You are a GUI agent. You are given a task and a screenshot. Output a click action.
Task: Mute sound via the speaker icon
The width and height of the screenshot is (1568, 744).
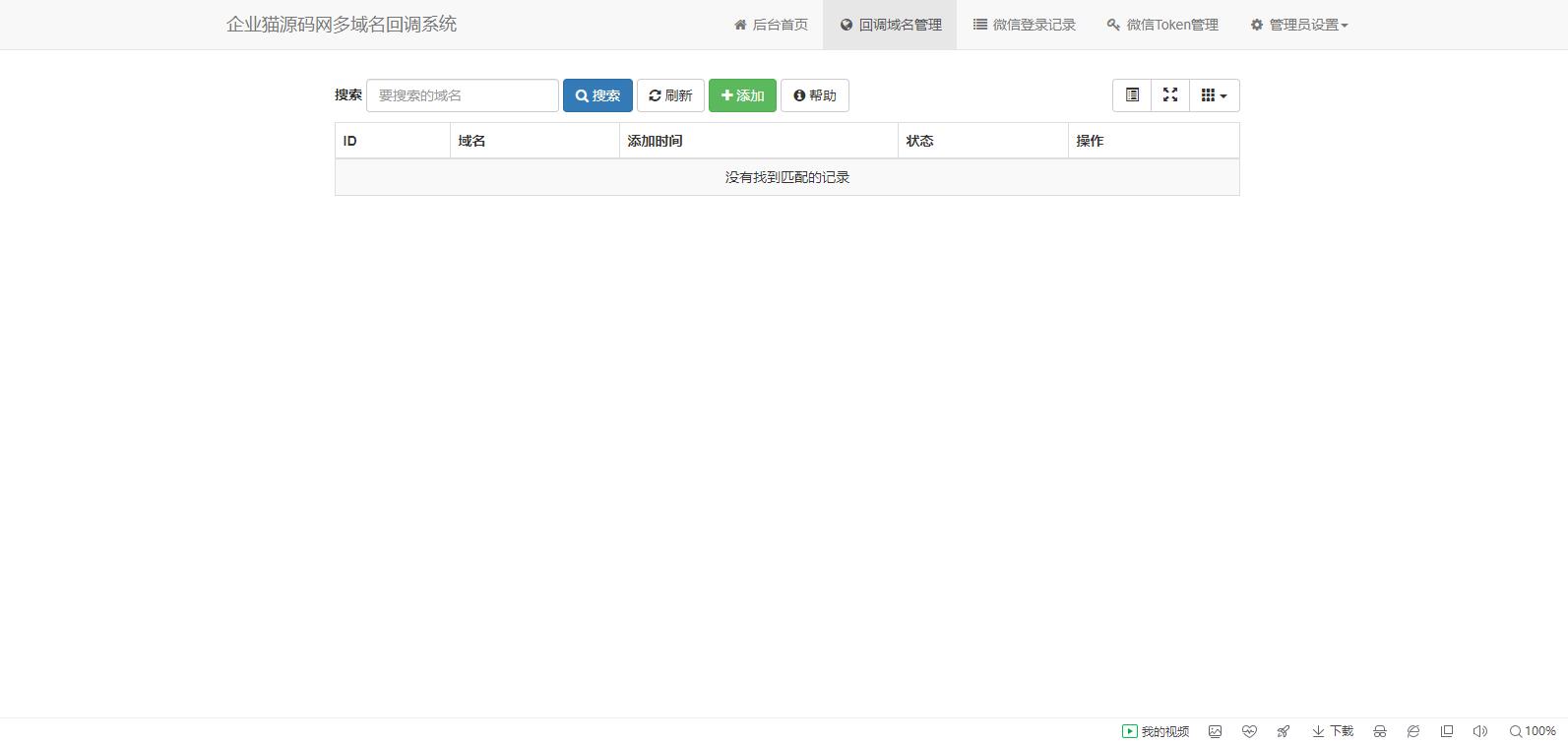point(1479,731)
